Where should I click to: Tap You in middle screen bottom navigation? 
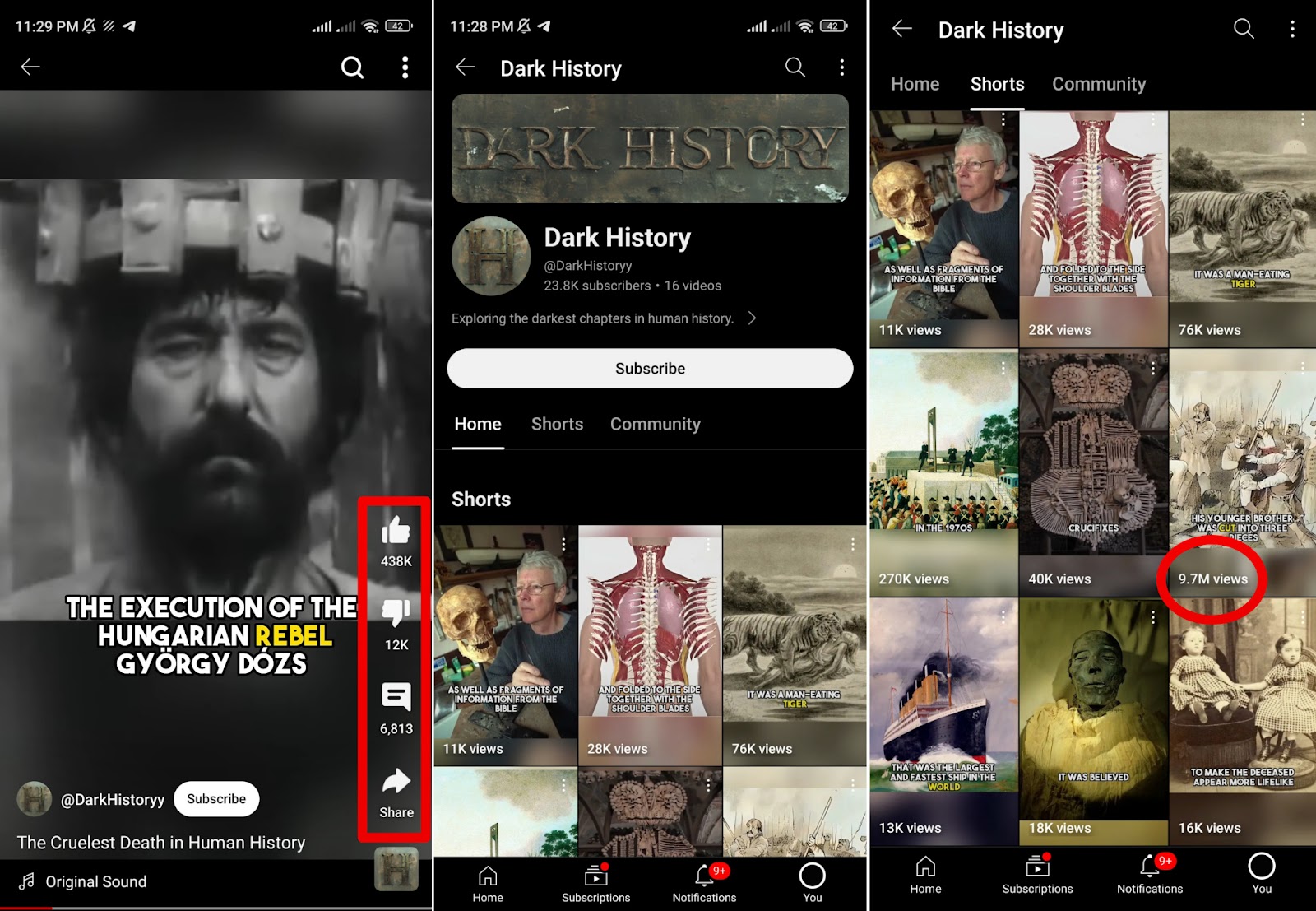point(813,884)
